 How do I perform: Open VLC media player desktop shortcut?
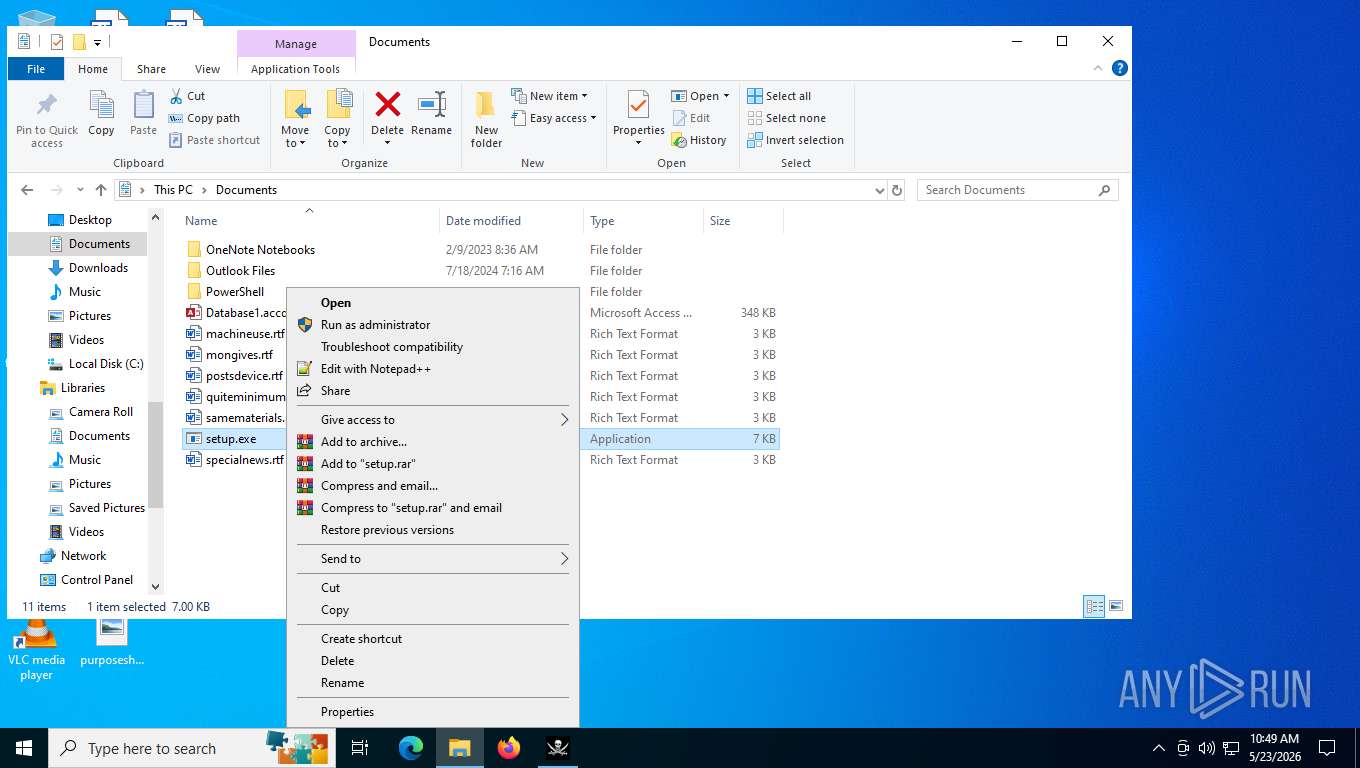pyautogui.click(x=36, y=650)
